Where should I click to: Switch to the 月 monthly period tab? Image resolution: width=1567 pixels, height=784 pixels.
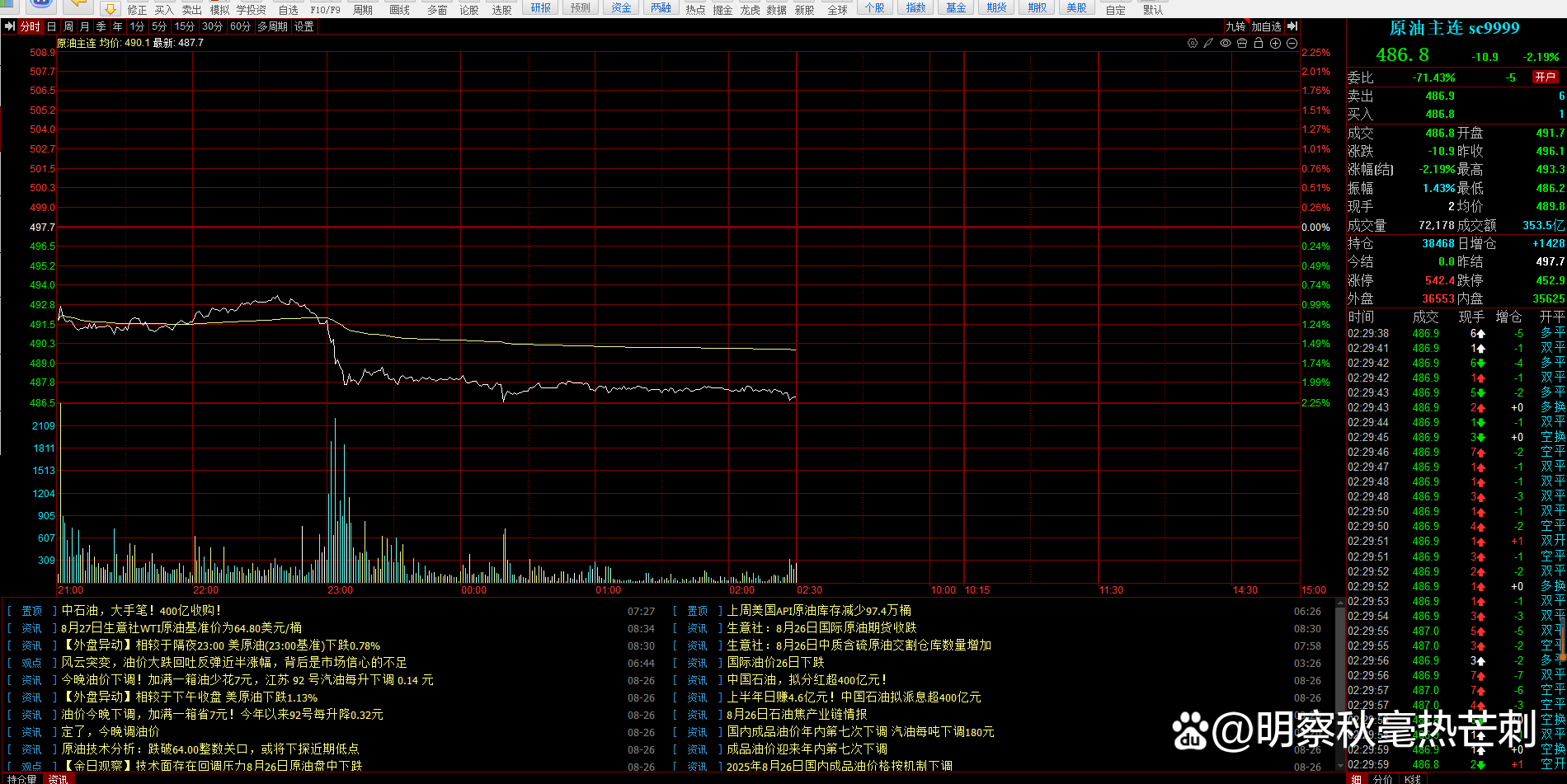coord(85,26)
